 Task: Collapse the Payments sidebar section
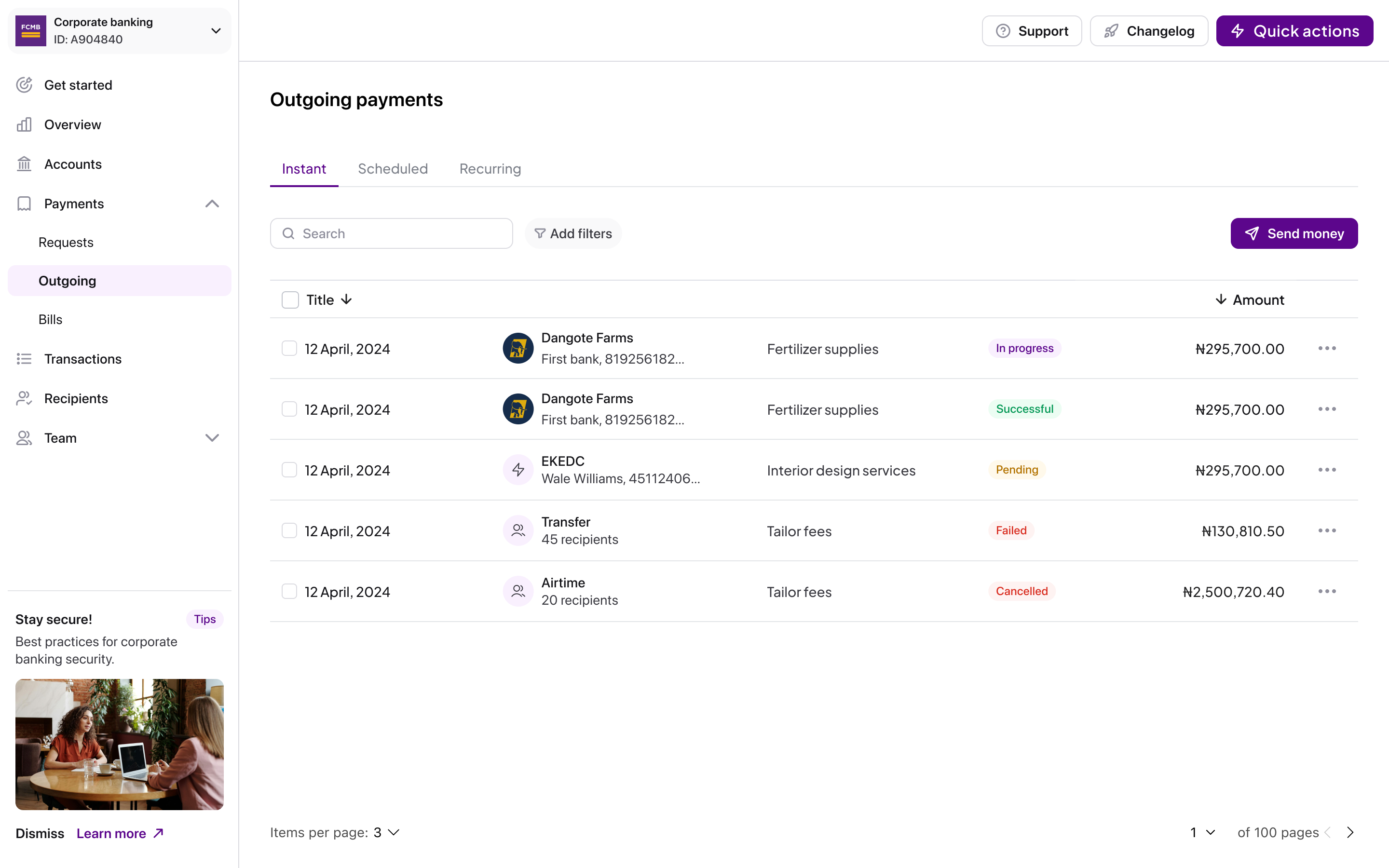click(212, 204)
